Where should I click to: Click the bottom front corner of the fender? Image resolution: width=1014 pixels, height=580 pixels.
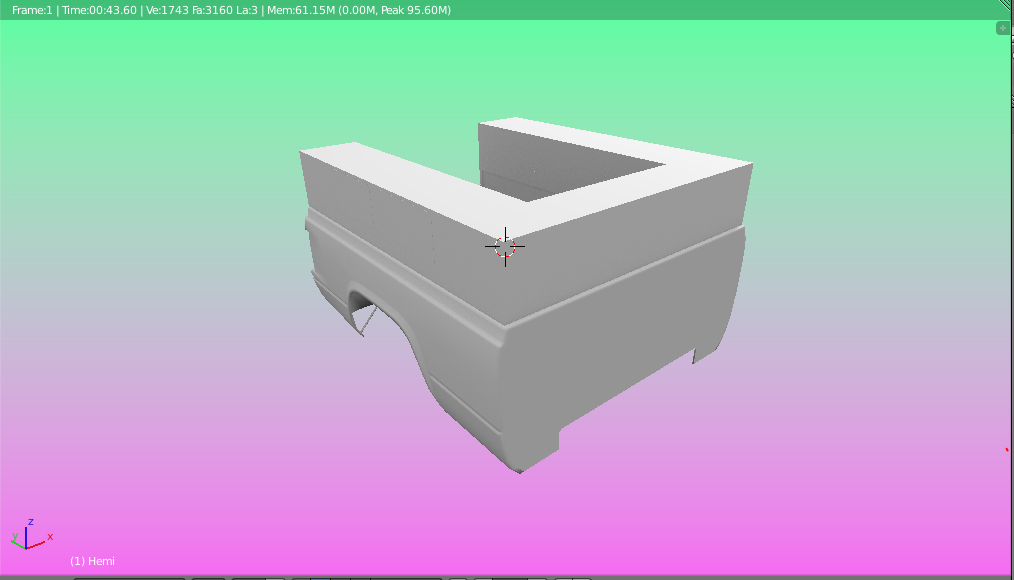click(521, 467)
